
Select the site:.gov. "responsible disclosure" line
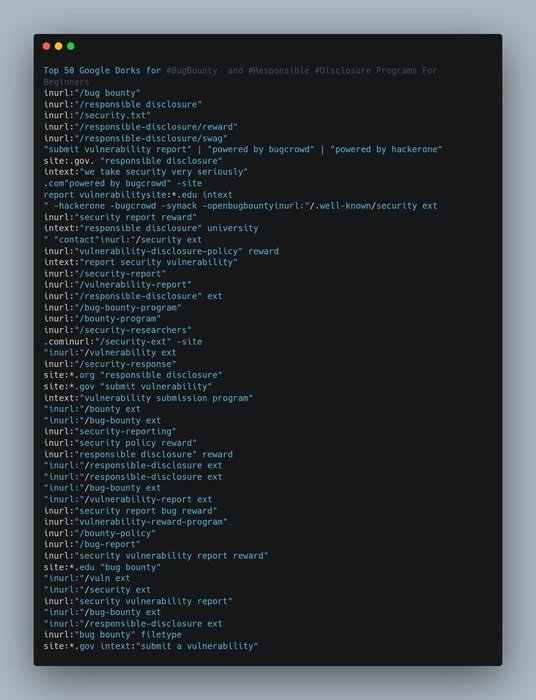[x=133, y=161]
